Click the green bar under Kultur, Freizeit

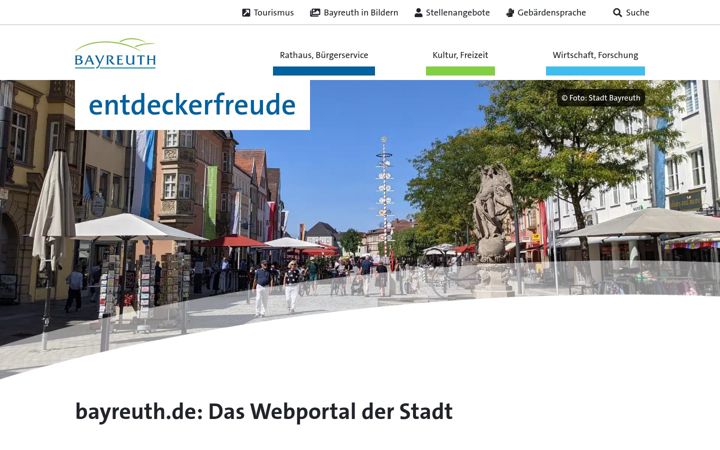(460, 71)
